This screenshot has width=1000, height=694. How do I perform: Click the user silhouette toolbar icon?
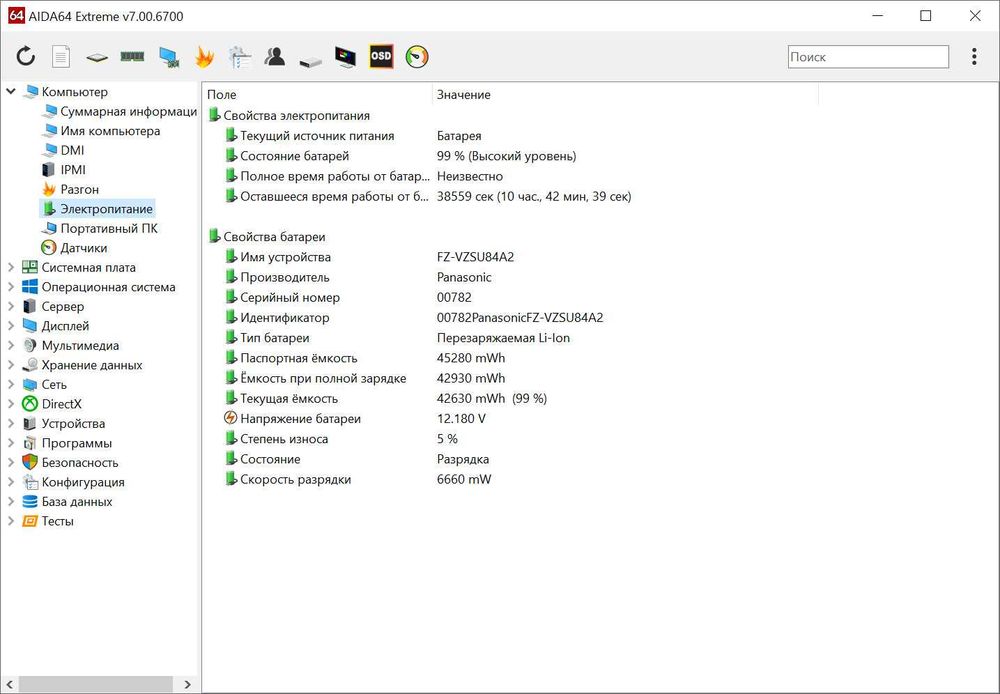coord(275,57)
